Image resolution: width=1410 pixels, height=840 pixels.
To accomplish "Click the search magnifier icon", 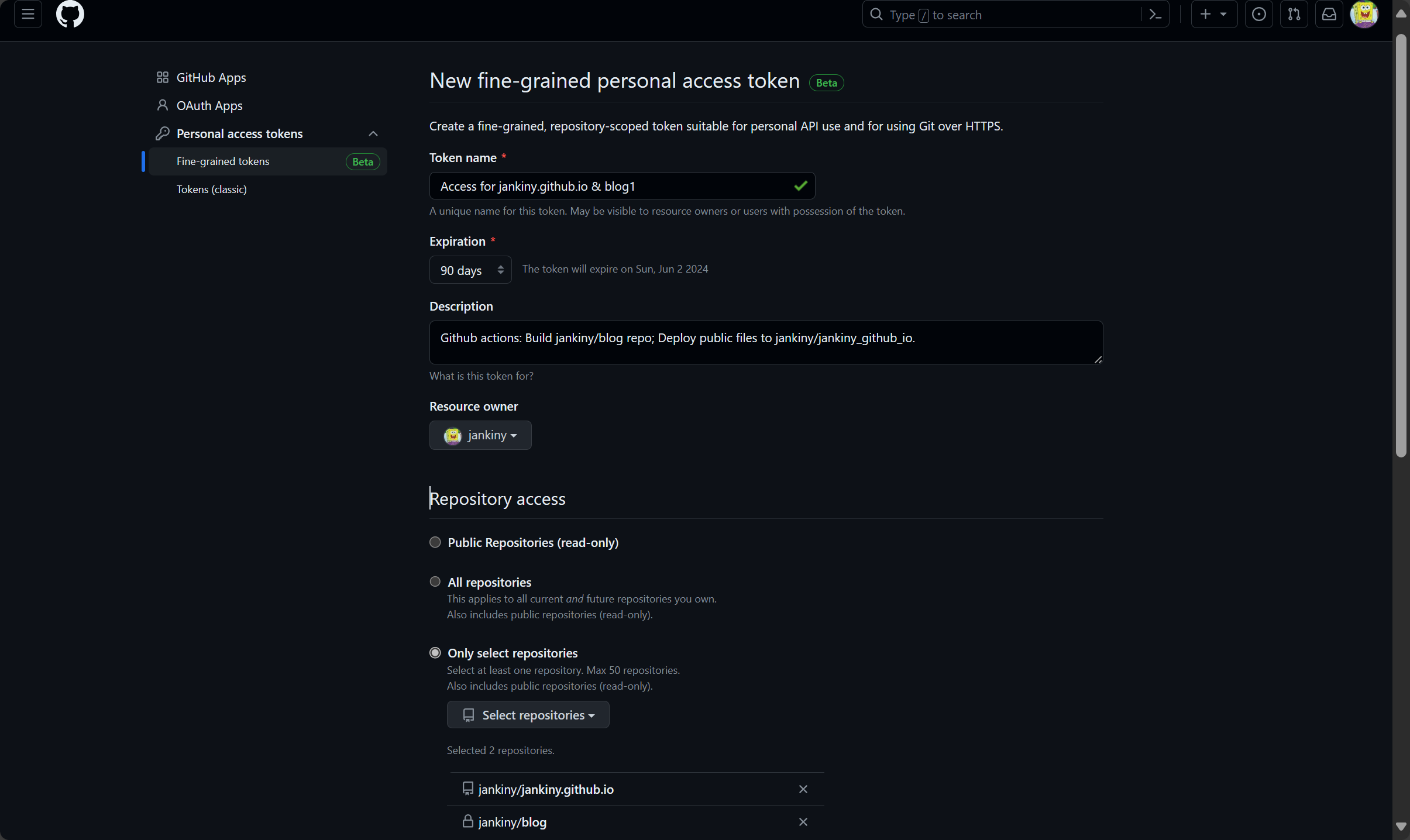I will point(876,15).
